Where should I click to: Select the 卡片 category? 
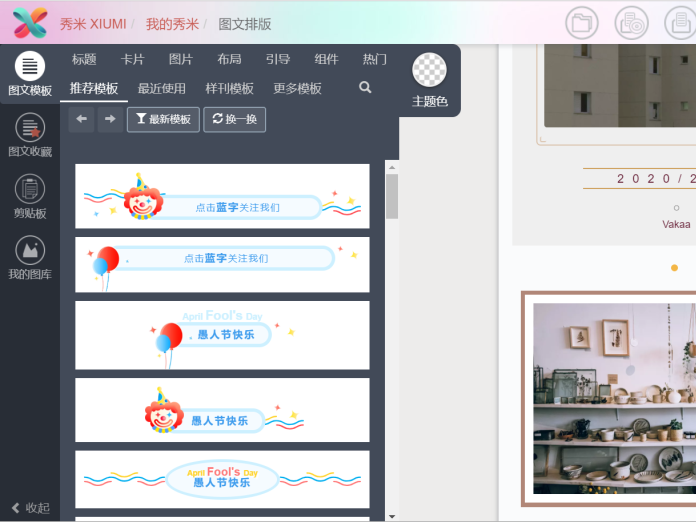[x=132, y=60]
